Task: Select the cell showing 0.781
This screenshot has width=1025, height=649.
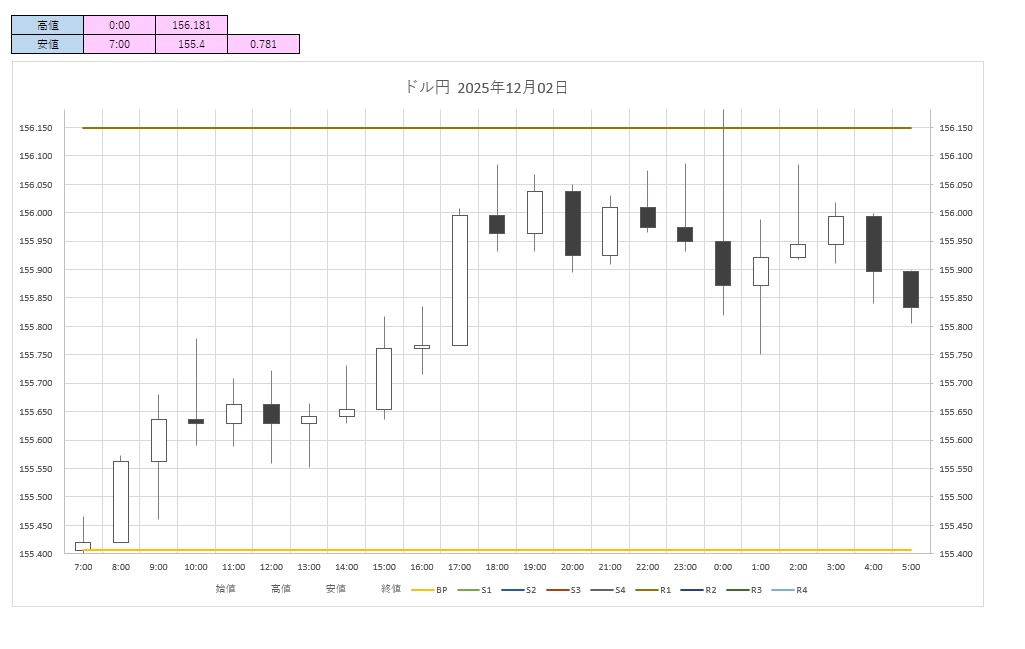Action: click(x=263, y=44)
